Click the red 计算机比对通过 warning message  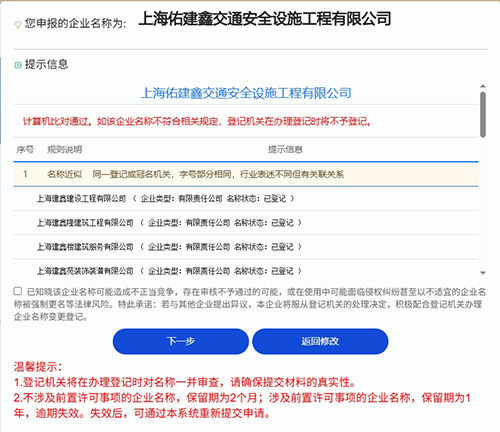click(x=197, y=121)
